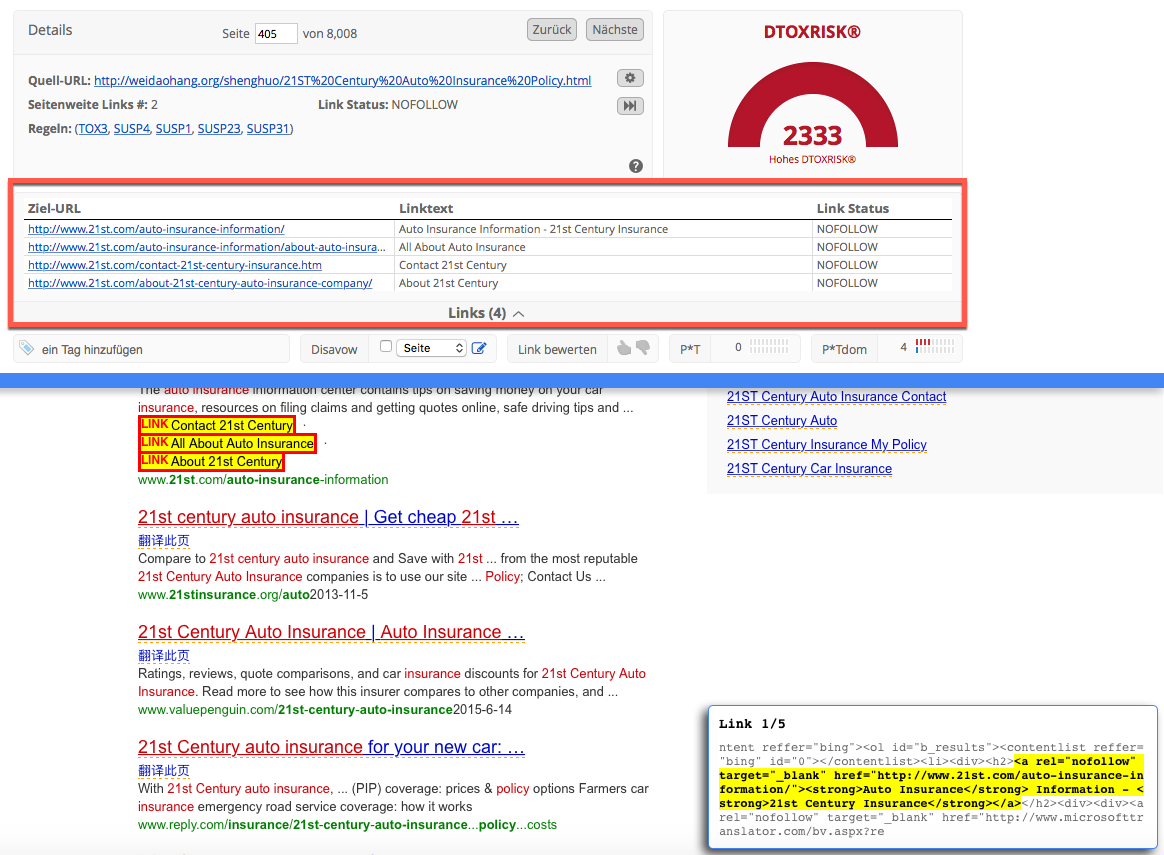Click the Link Status column header
1164x855 pixels.
pyautogui.click(x=853, y=209)
